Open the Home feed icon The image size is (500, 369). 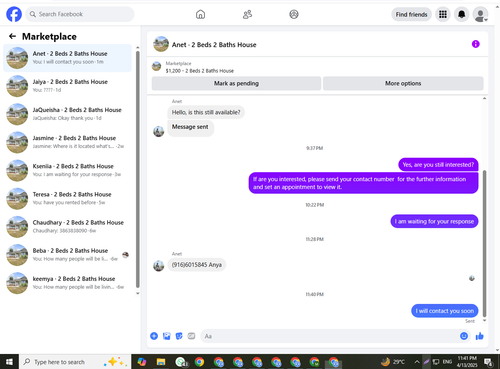coord(200,14)
